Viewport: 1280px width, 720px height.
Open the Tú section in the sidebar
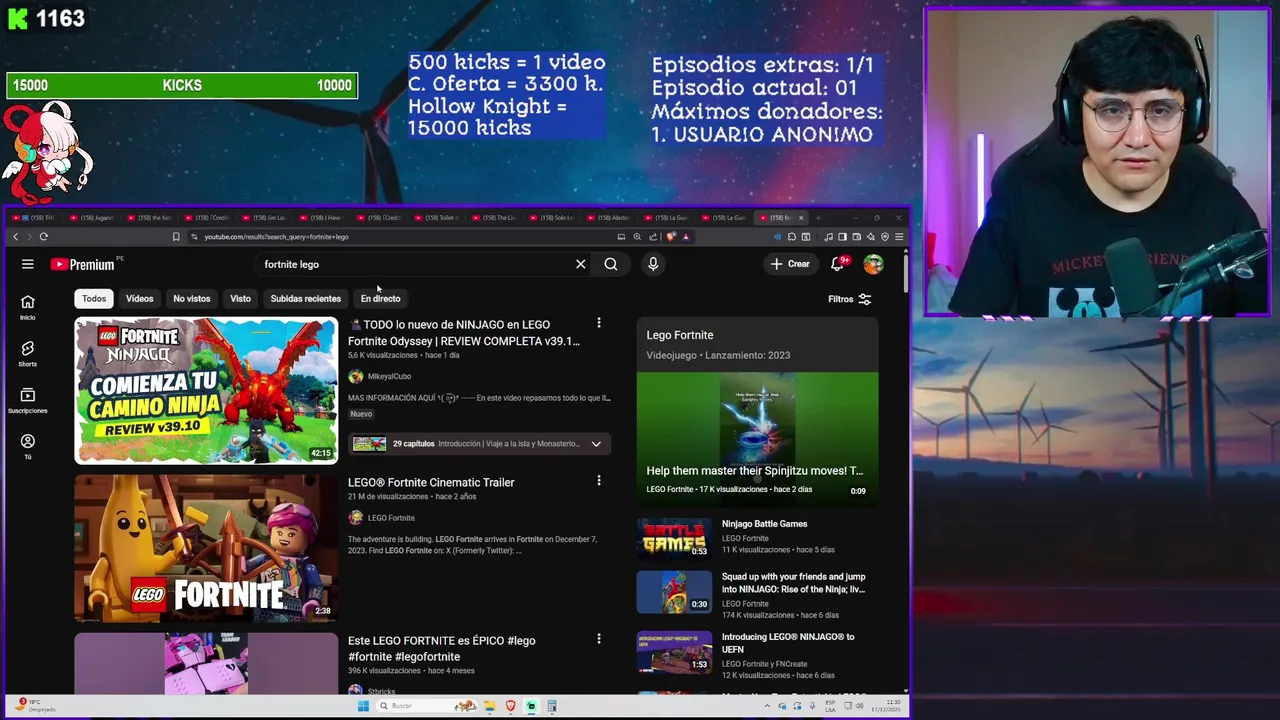pos(28,446)
